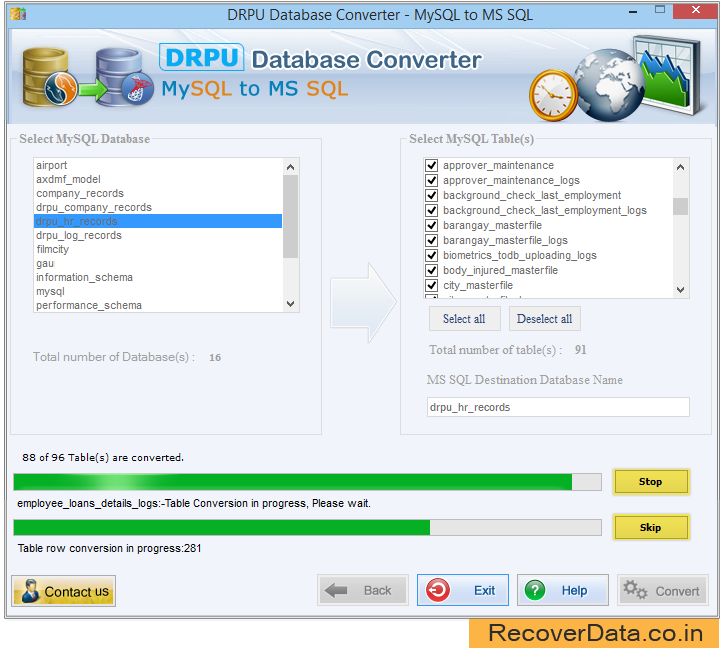Open Help
This screenshot has width=723, height=650.
[x=563, y=590]
